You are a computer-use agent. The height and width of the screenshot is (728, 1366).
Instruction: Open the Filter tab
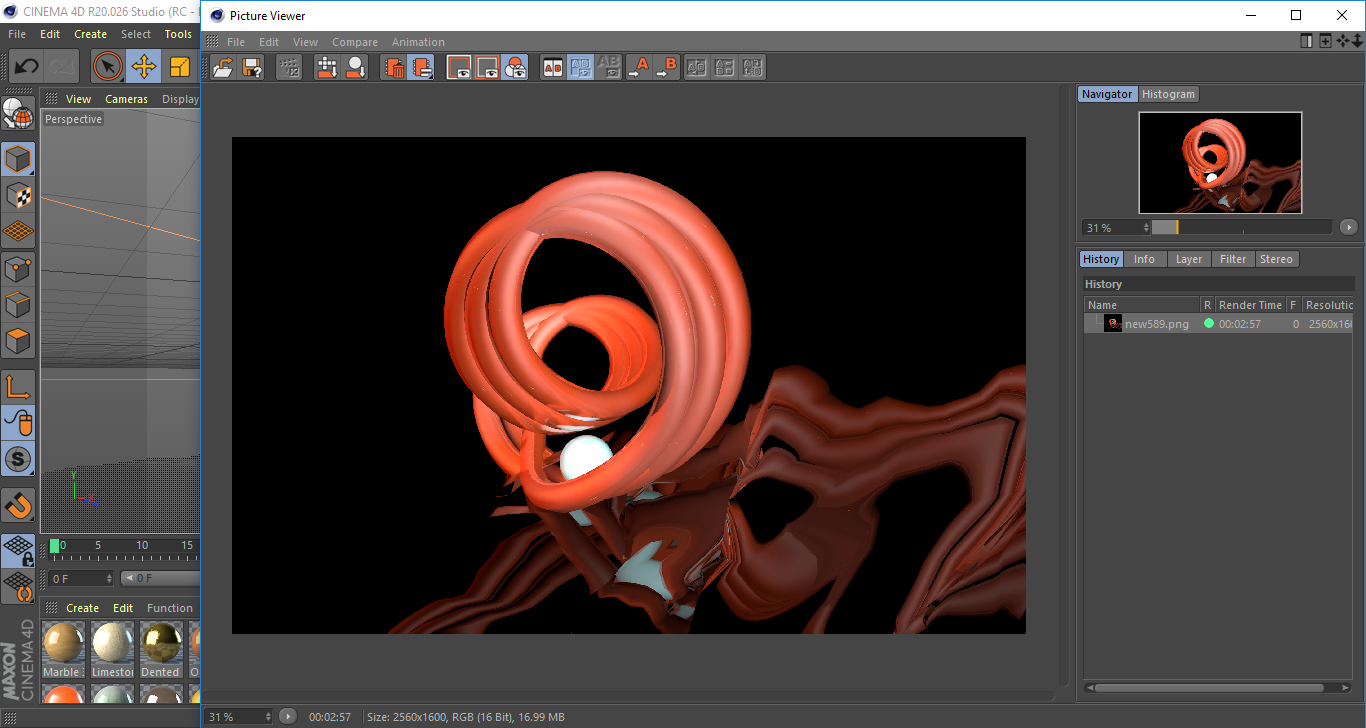(1233, 259)
